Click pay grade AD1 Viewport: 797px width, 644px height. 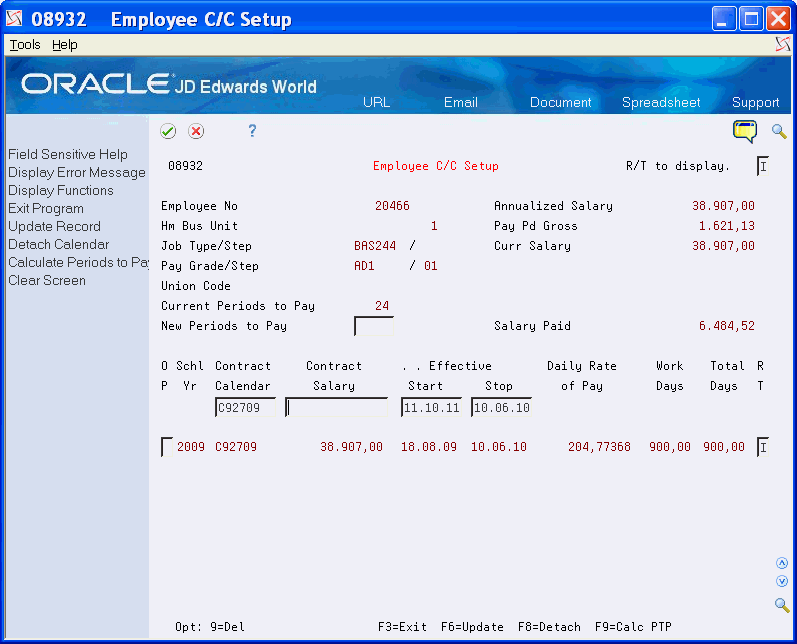tap(364, 266)
